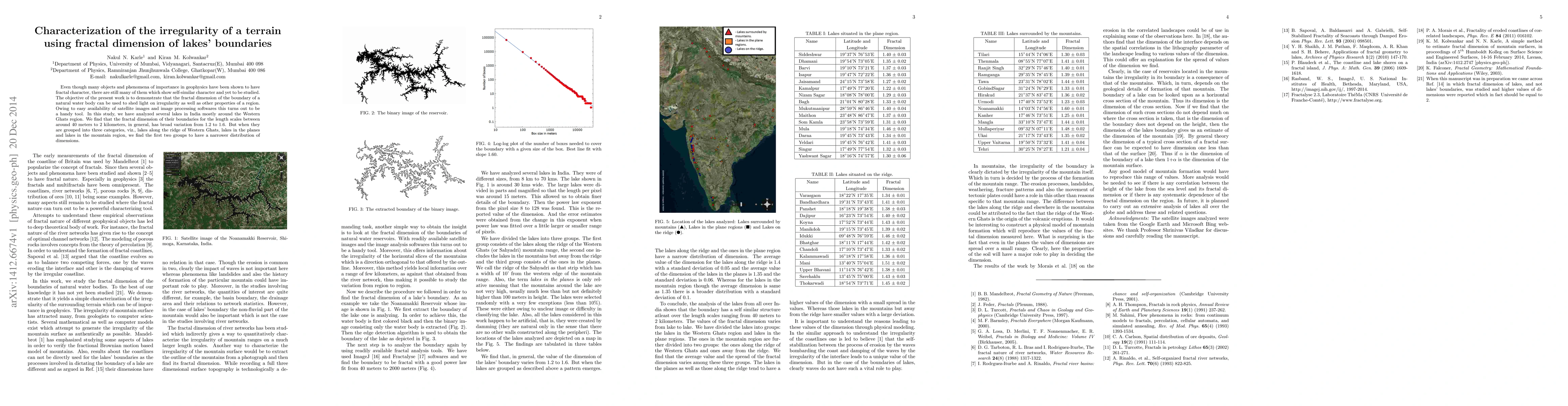The height and width of the screenshot is (406, 1568).
Task: Click the compass rose on India map
Action: (767, 204)
